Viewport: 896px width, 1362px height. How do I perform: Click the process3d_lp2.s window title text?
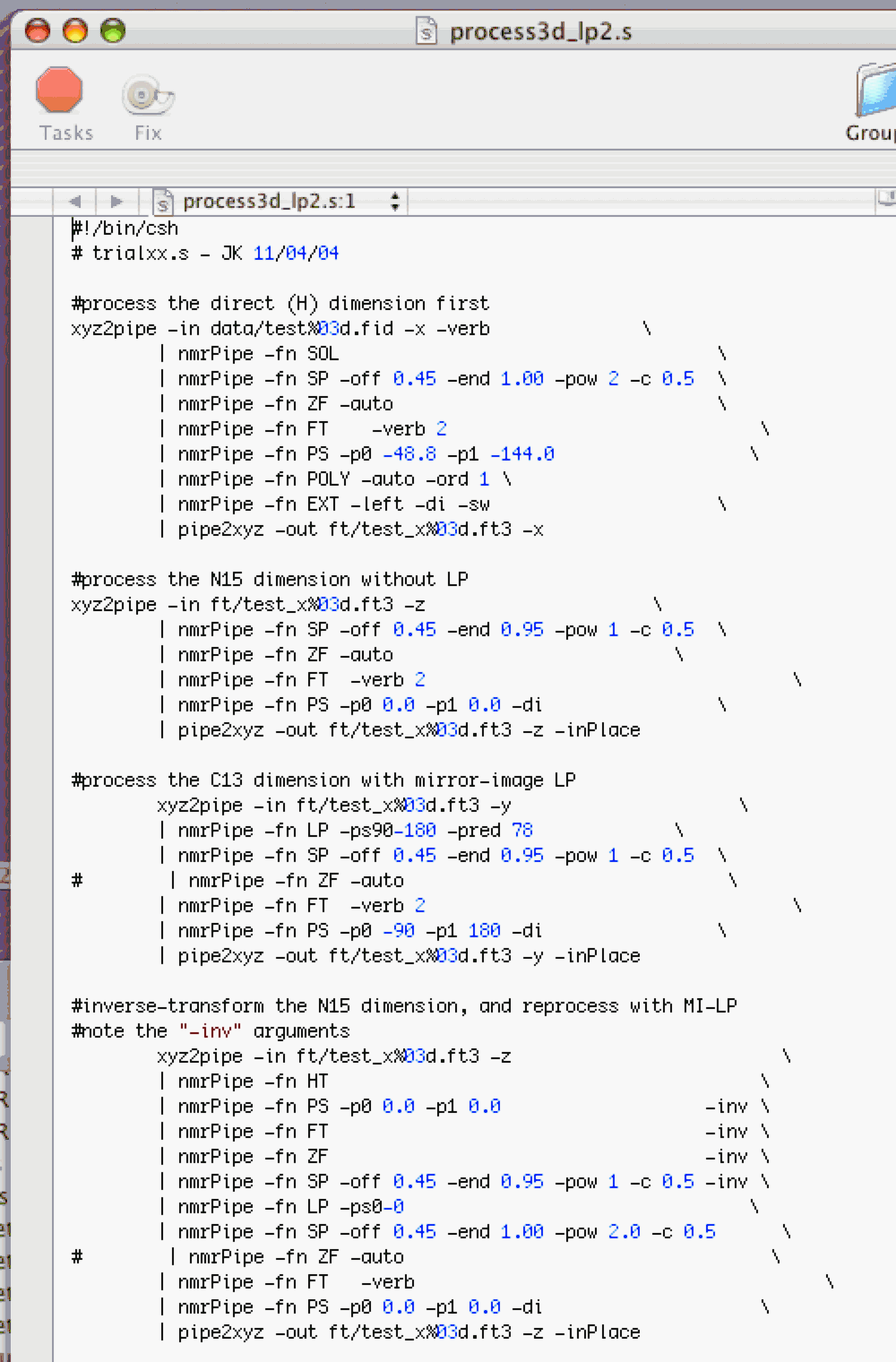(540, 32)
